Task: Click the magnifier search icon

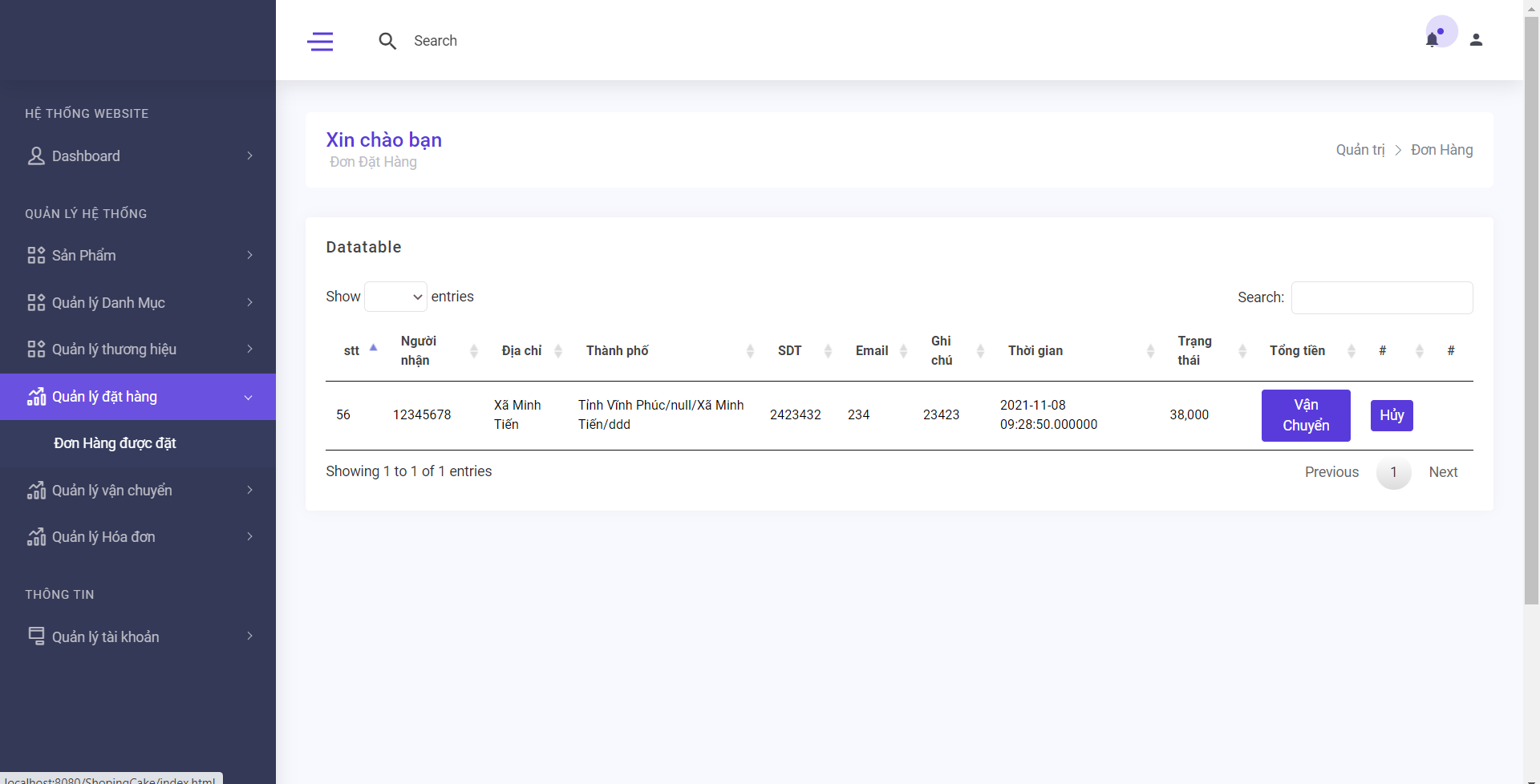Action: pos(387,41)
